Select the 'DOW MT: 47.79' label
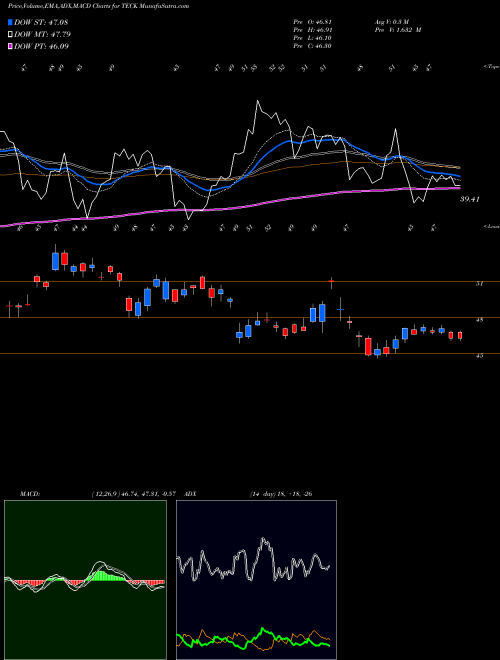 [42, 34]
